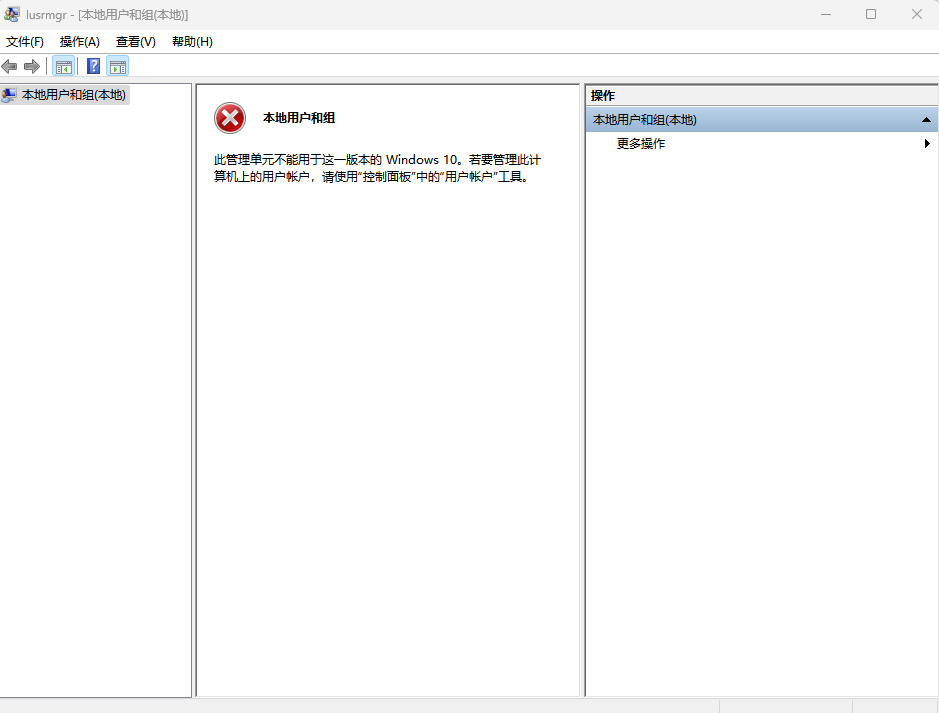Click the computer icon in console tree
Screen dimensions: 939x713
coord(10,95)
